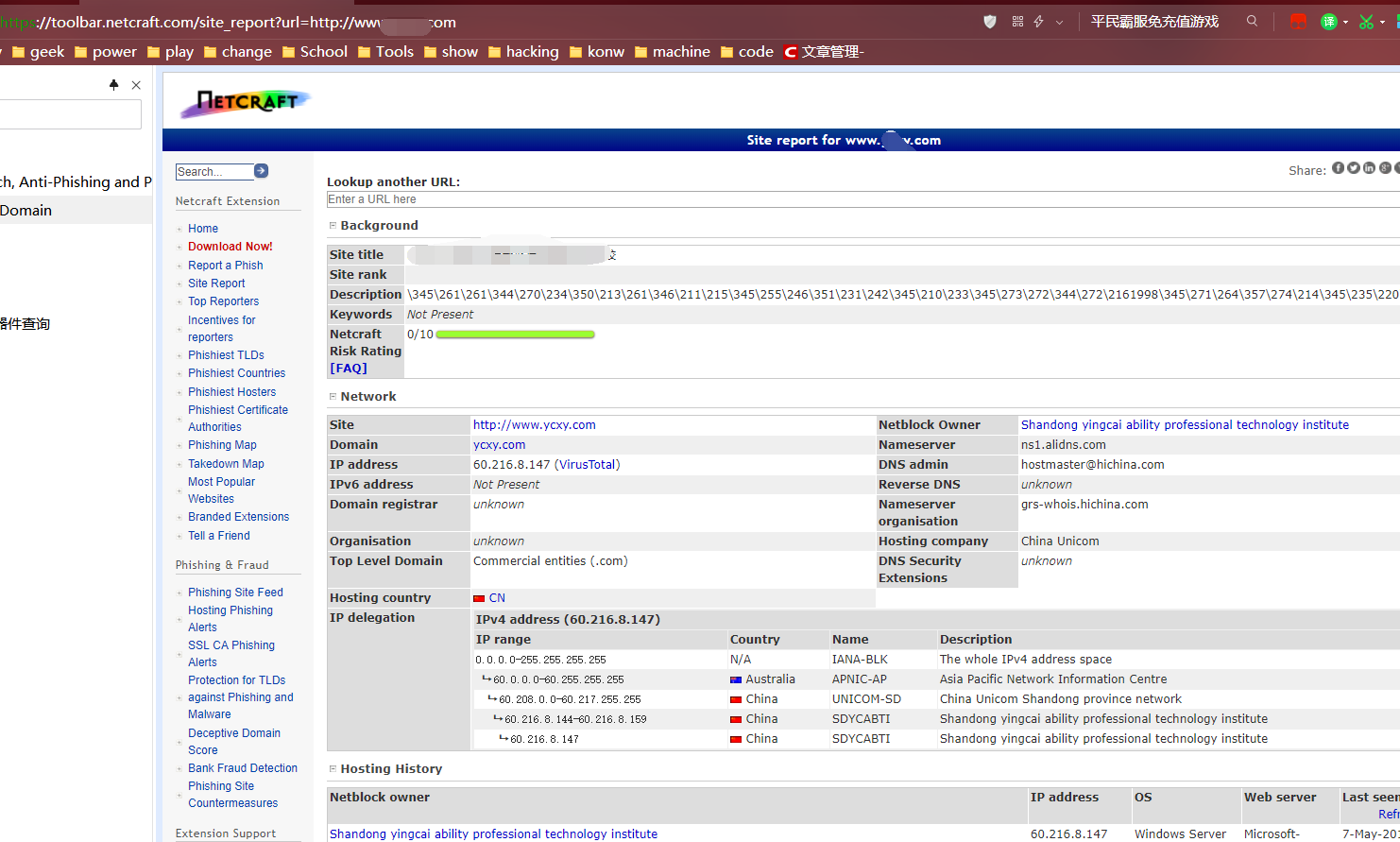The width and height of the screenshot is (1400, 842).
Task: Open the Tools bookmarks folder
Action: click(x=384, y=52)
